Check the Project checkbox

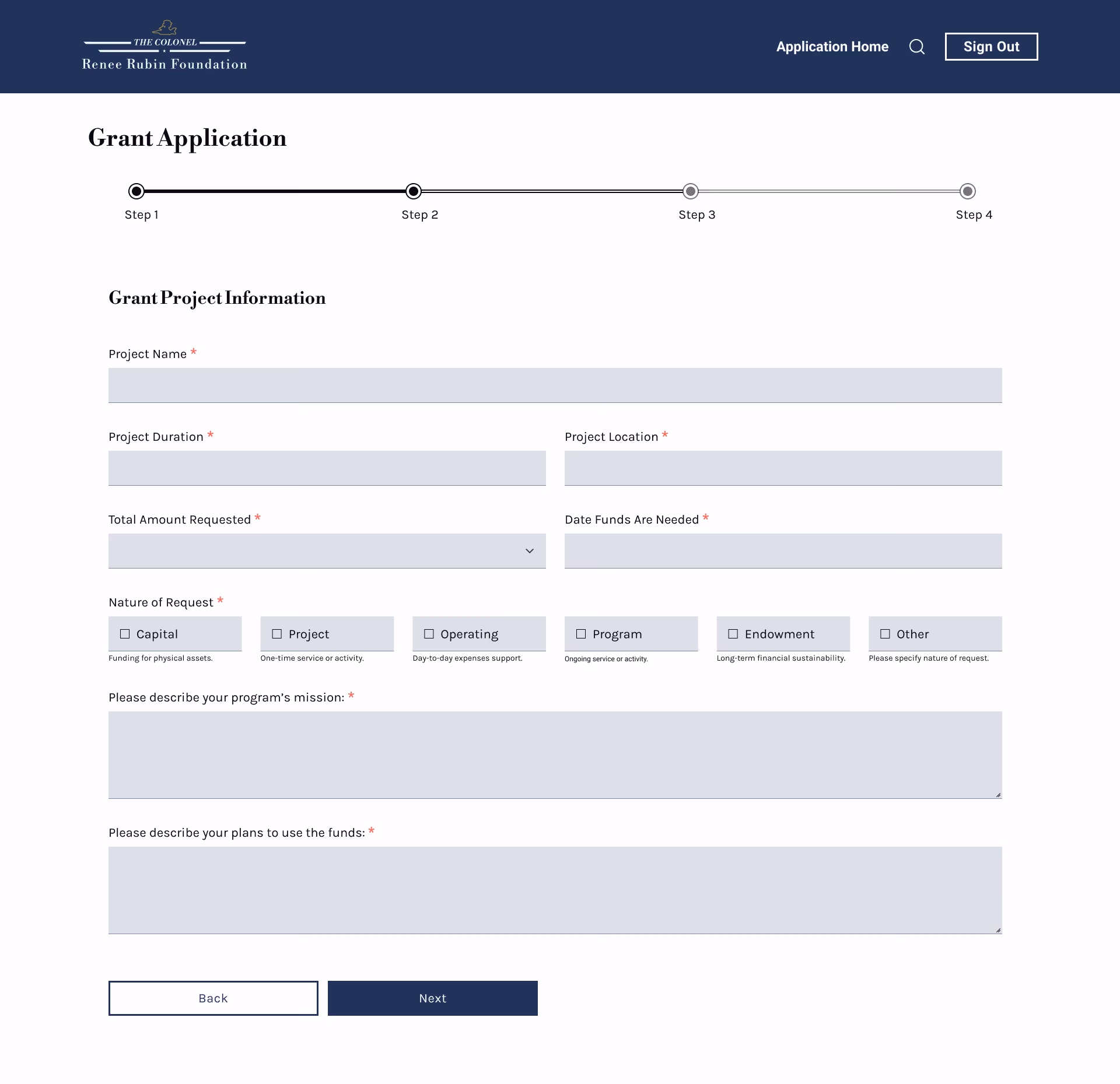coord(277,634)
